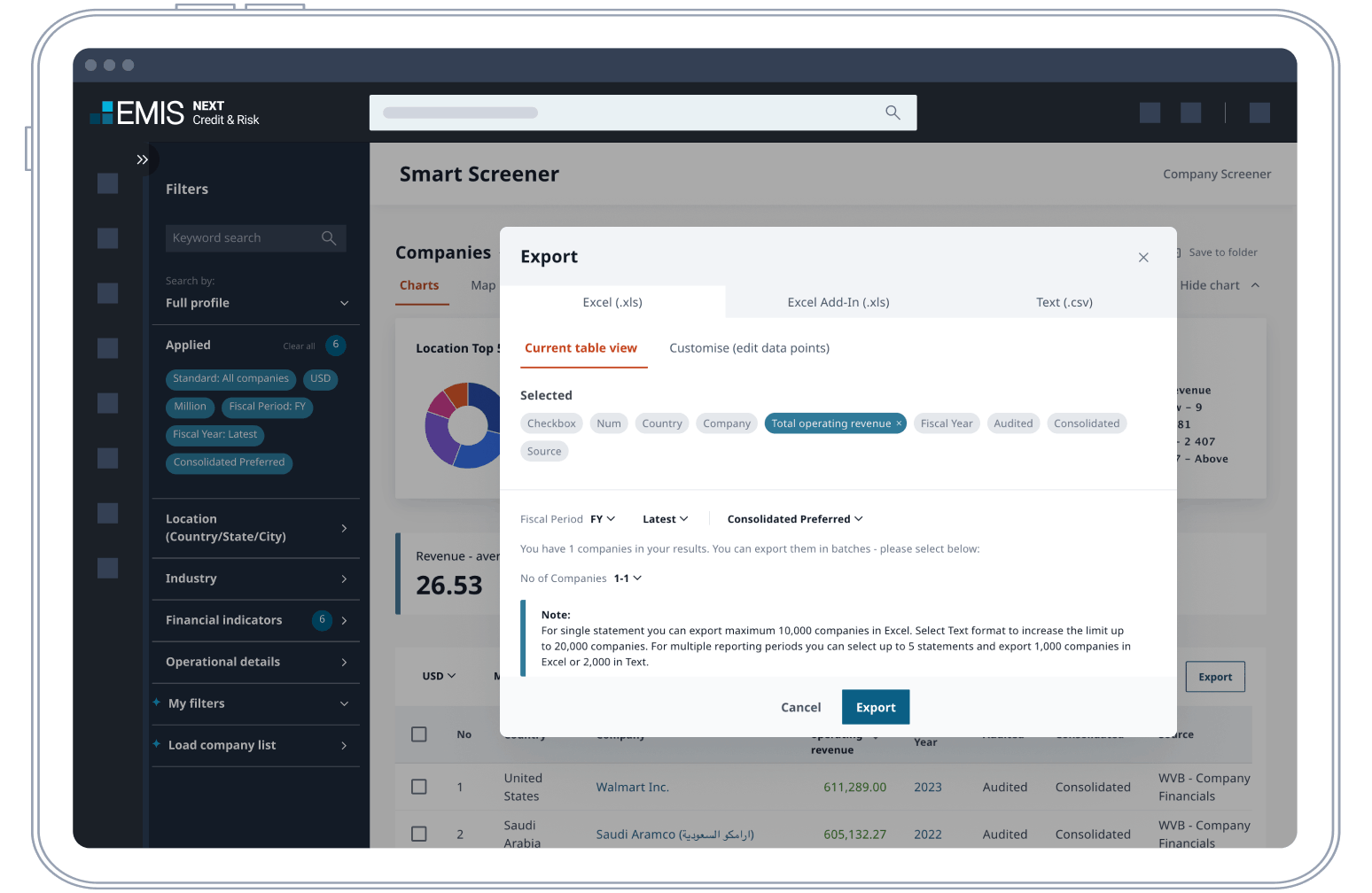
Task: Open the No of Companies 1-1 dropdown
Action: coord(628,579)
